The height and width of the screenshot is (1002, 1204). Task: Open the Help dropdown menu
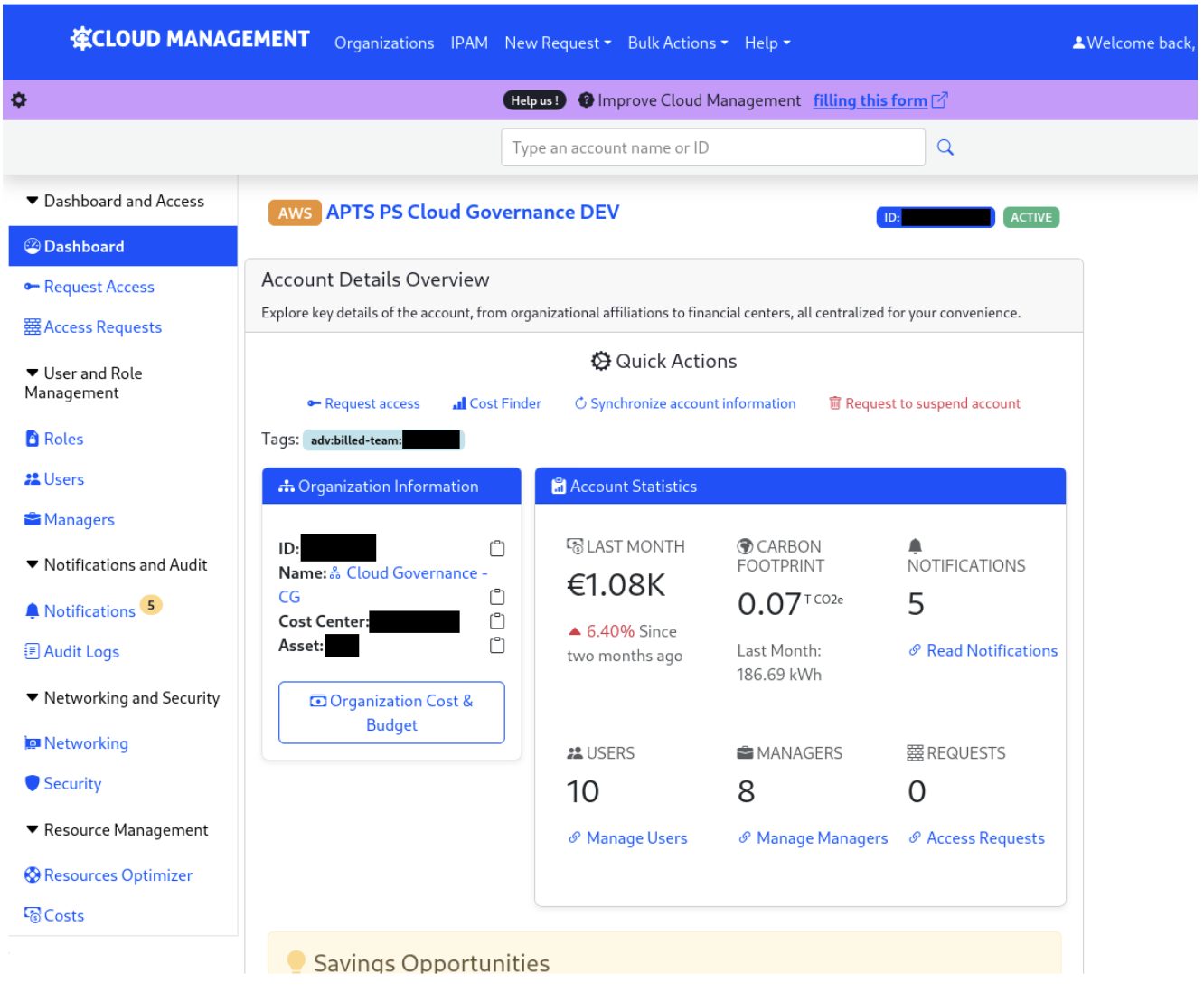click(x=767, y=43)
